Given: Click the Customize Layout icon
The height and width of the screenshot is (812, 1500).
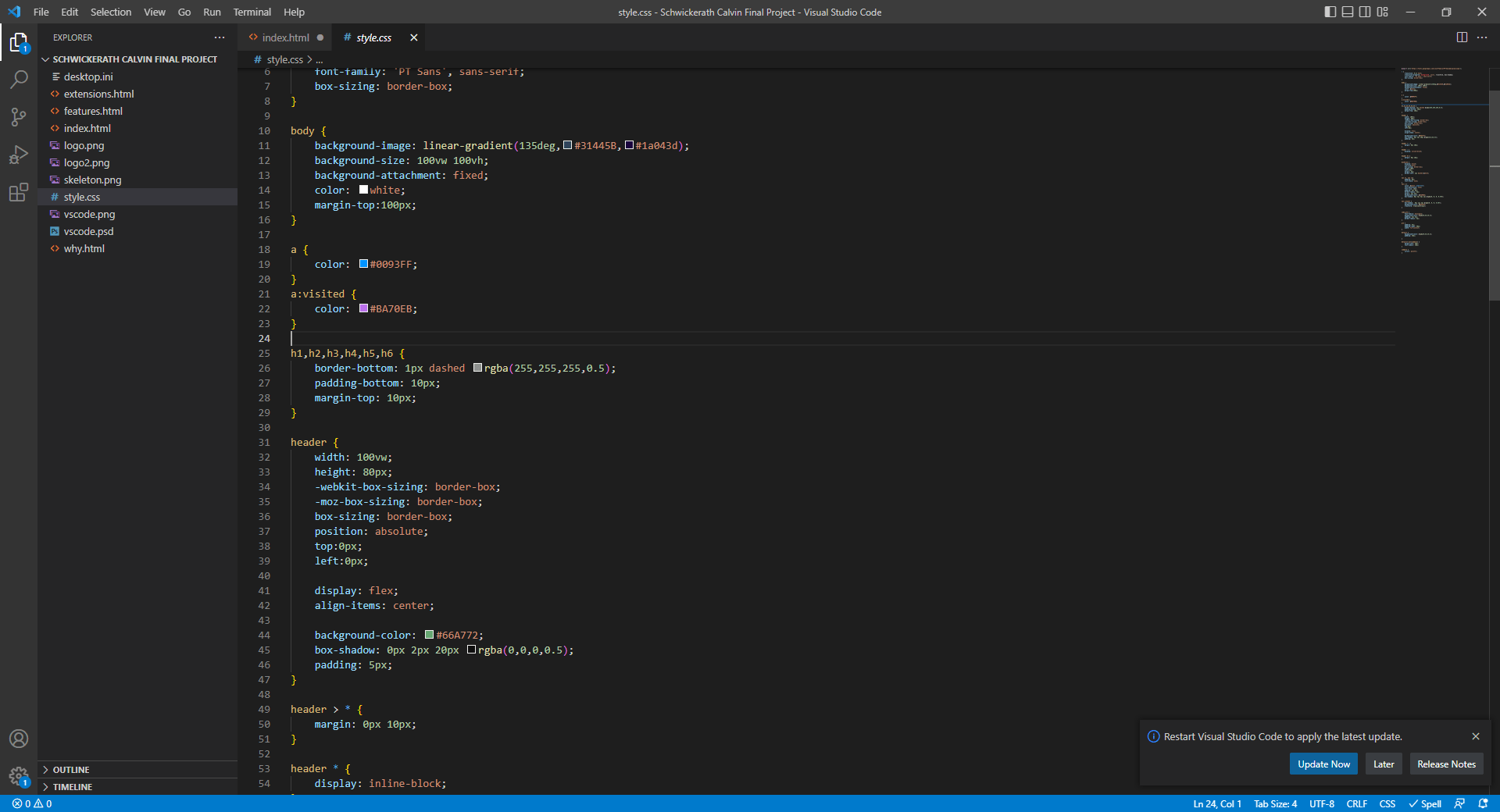Looking at the screenshot, I should point(1383,12).
